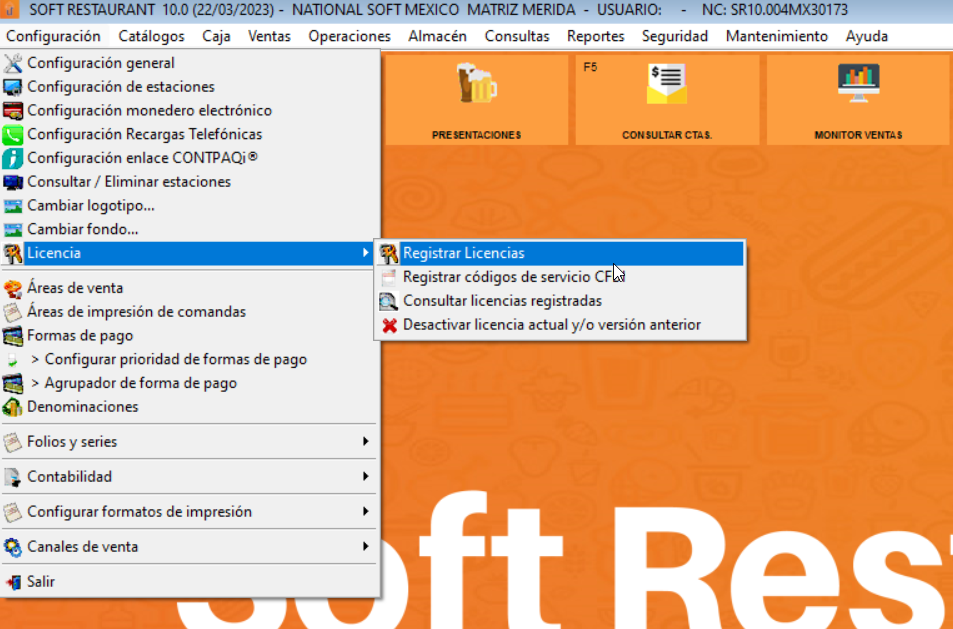
Task: Select Desactivar licencia actual y/o versión anterior
Action: pyautogui.click(x=560, y=325)
